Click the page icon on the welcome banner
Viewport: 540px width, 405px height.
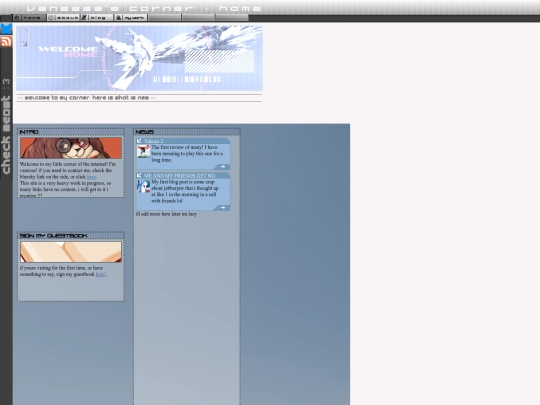coord(24,37)
